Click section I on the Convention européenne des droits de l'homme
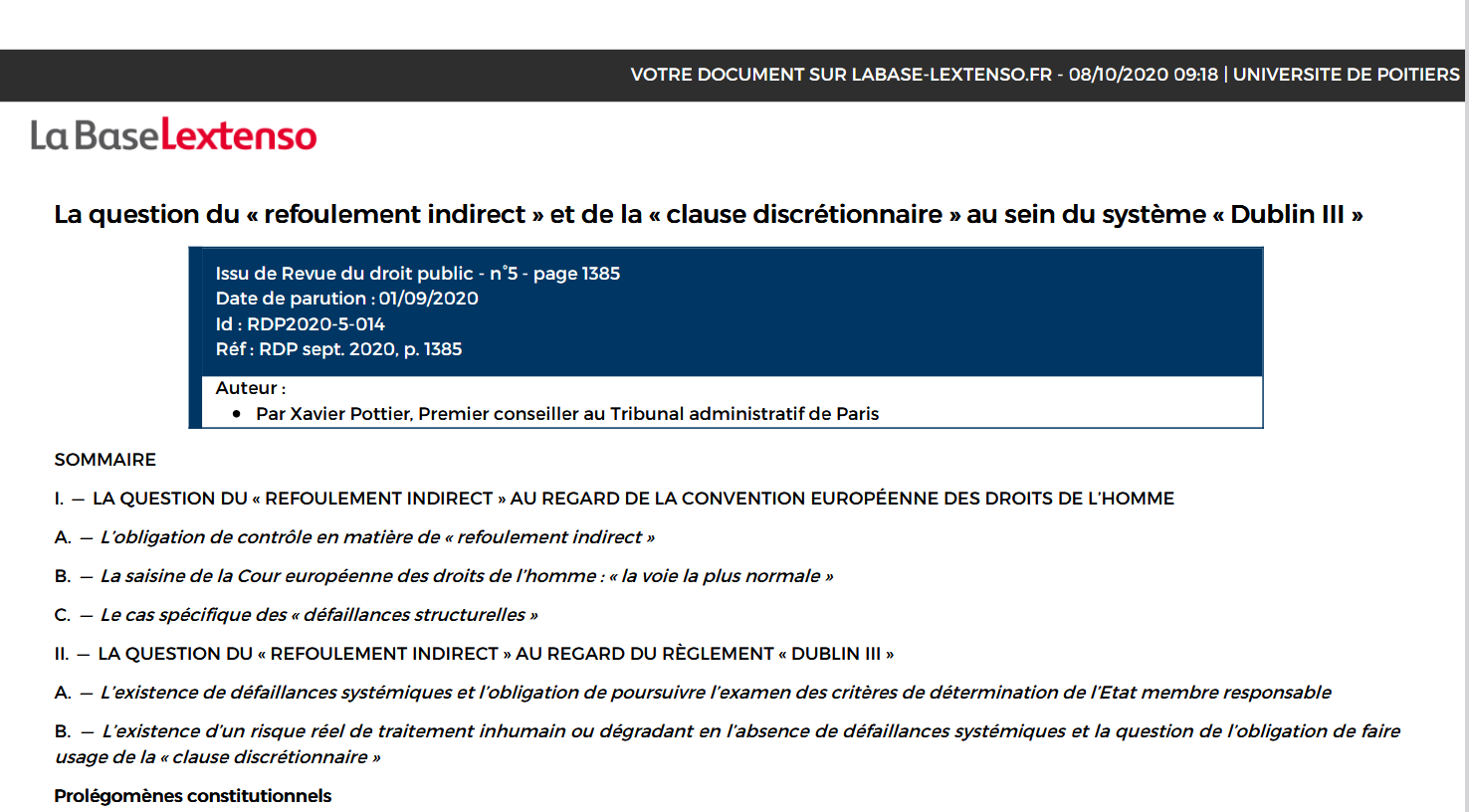 pos(614,499)
